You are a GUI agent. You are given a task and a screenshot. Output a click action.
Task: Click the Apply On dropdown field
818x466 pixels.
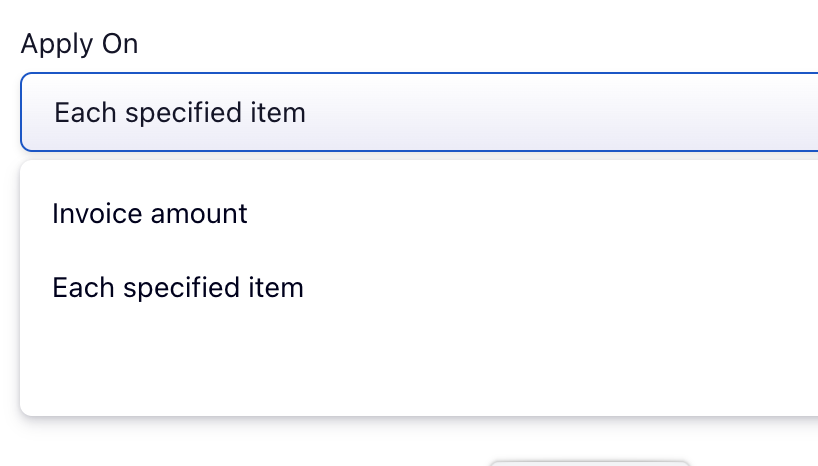420,112
